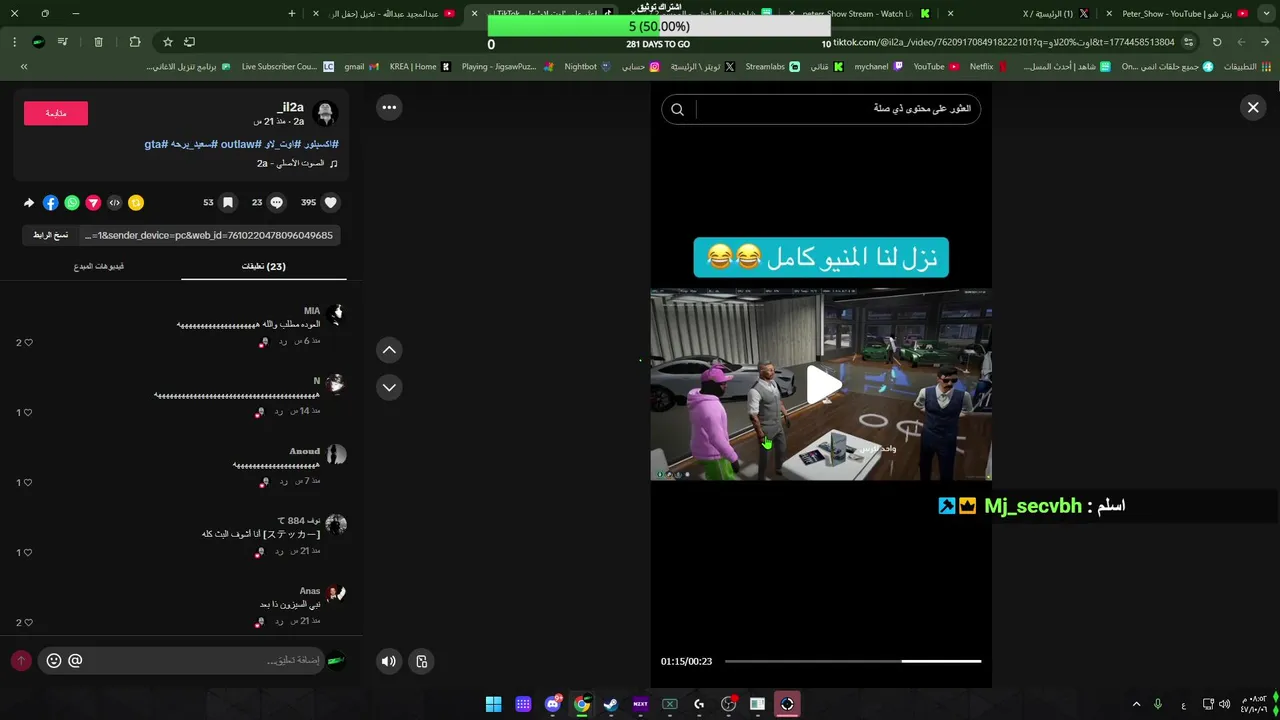Switch to the creator videos tab

(99, 266)
